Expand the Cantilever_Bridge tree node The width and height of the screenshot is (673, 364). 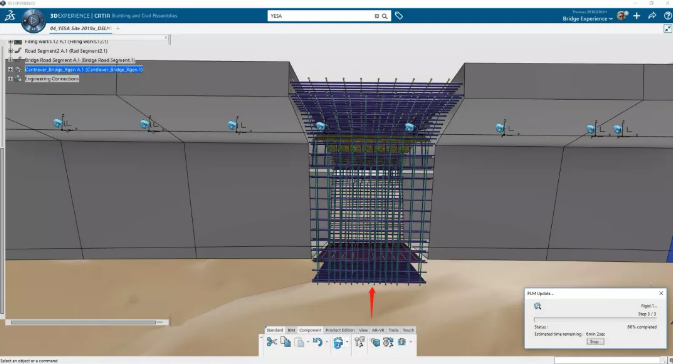pyautogui.click(x=10, y=69)
